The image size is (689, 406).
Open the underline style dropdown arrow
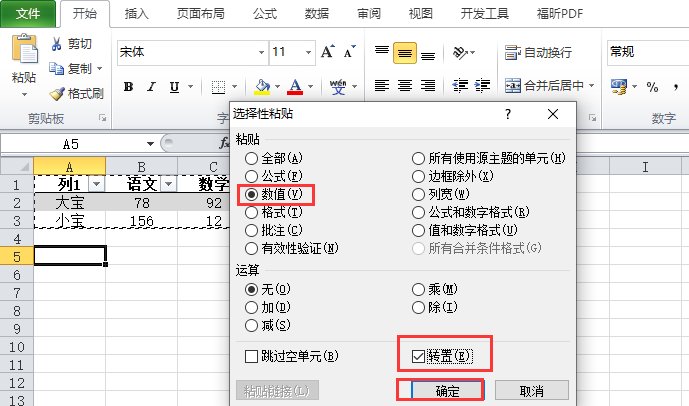pos(190,87)
